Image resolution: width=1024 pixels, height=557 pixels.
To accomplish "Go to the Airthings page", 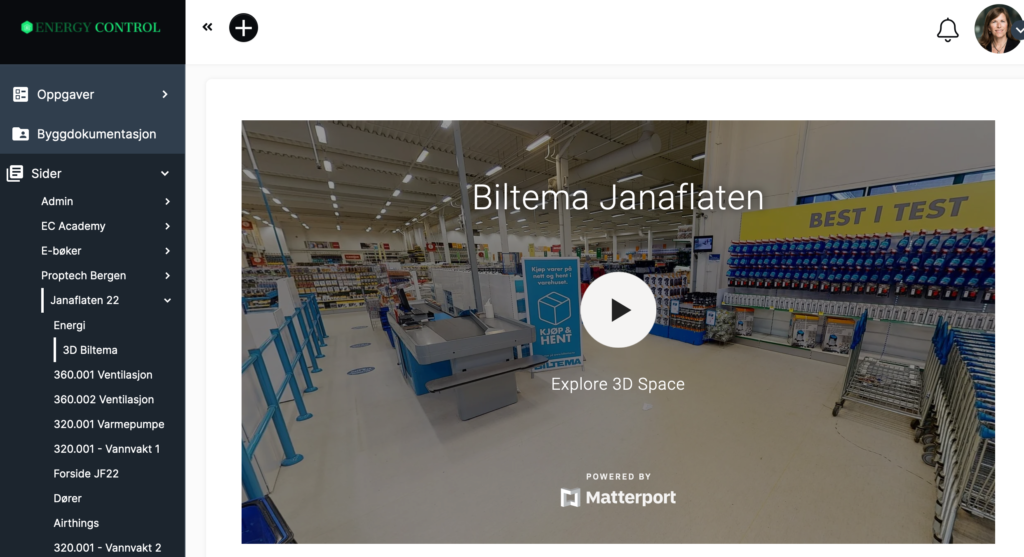I will [x=76, y=523].
